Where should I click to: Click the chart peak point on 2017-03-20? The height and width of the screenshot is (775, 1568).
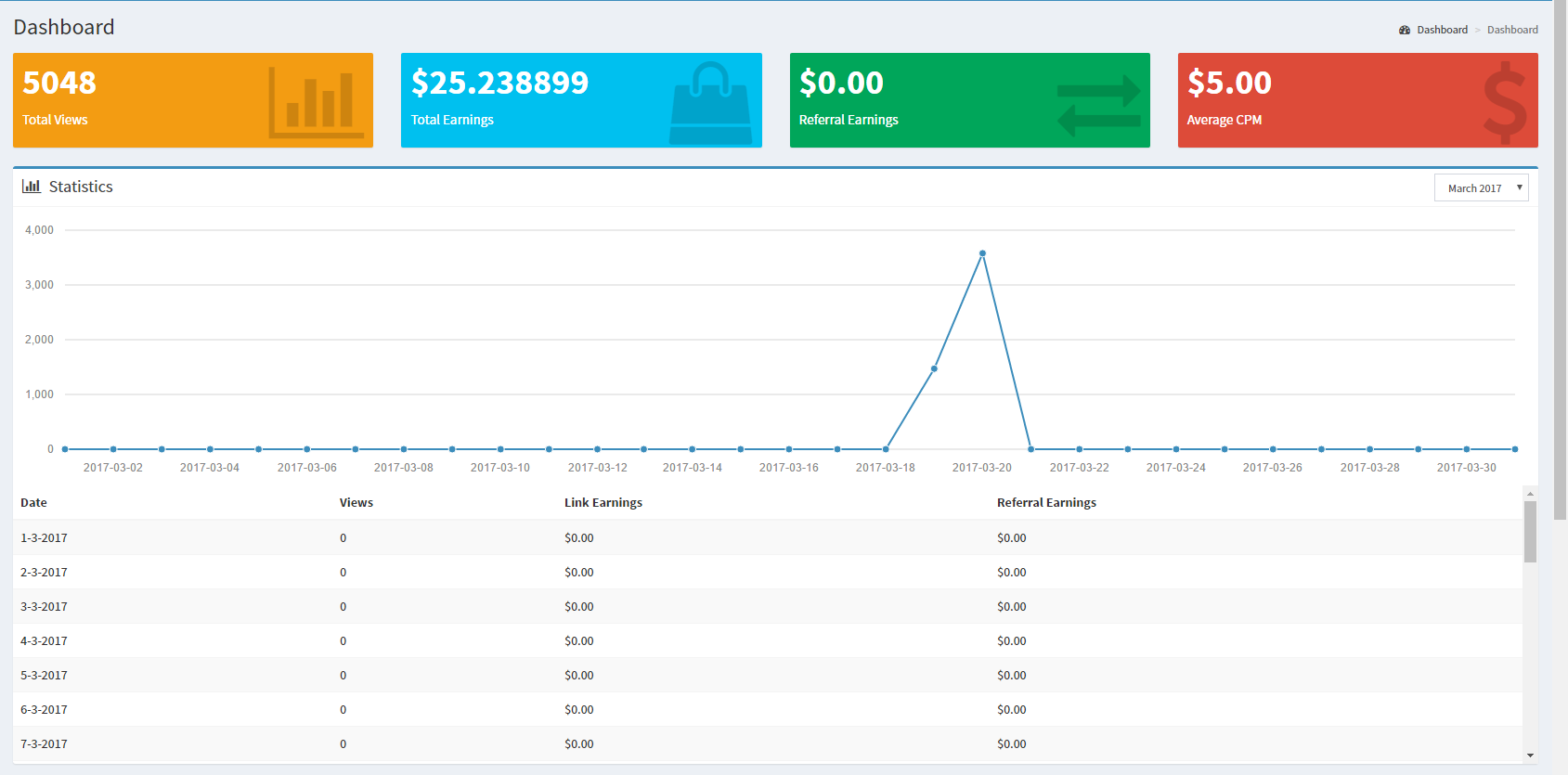pos(982,253)
